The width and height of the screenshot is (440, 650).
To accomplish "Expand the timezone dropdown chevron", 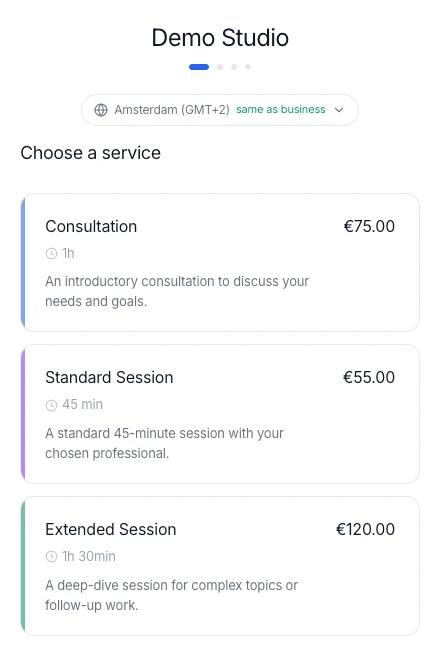I will (x=339, y=110).
